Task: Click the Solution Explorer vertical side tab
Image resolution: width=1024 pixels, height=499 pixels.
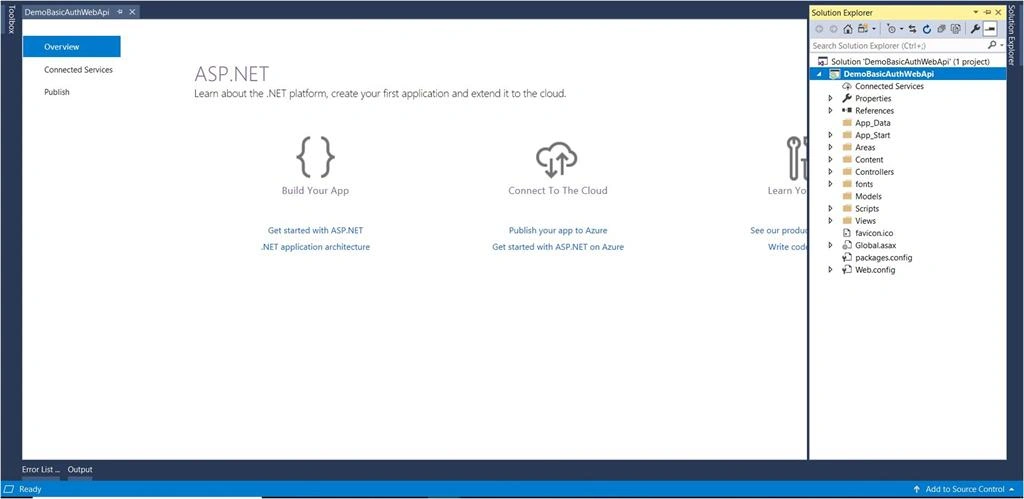Action: coord(1012,34)
